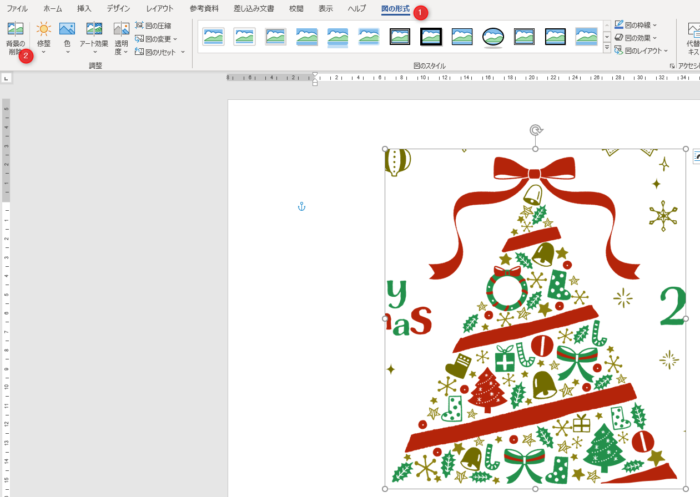Select the thick black frame picture style
The width and height of the screenshot is (700, 497).
click(431, 37)
